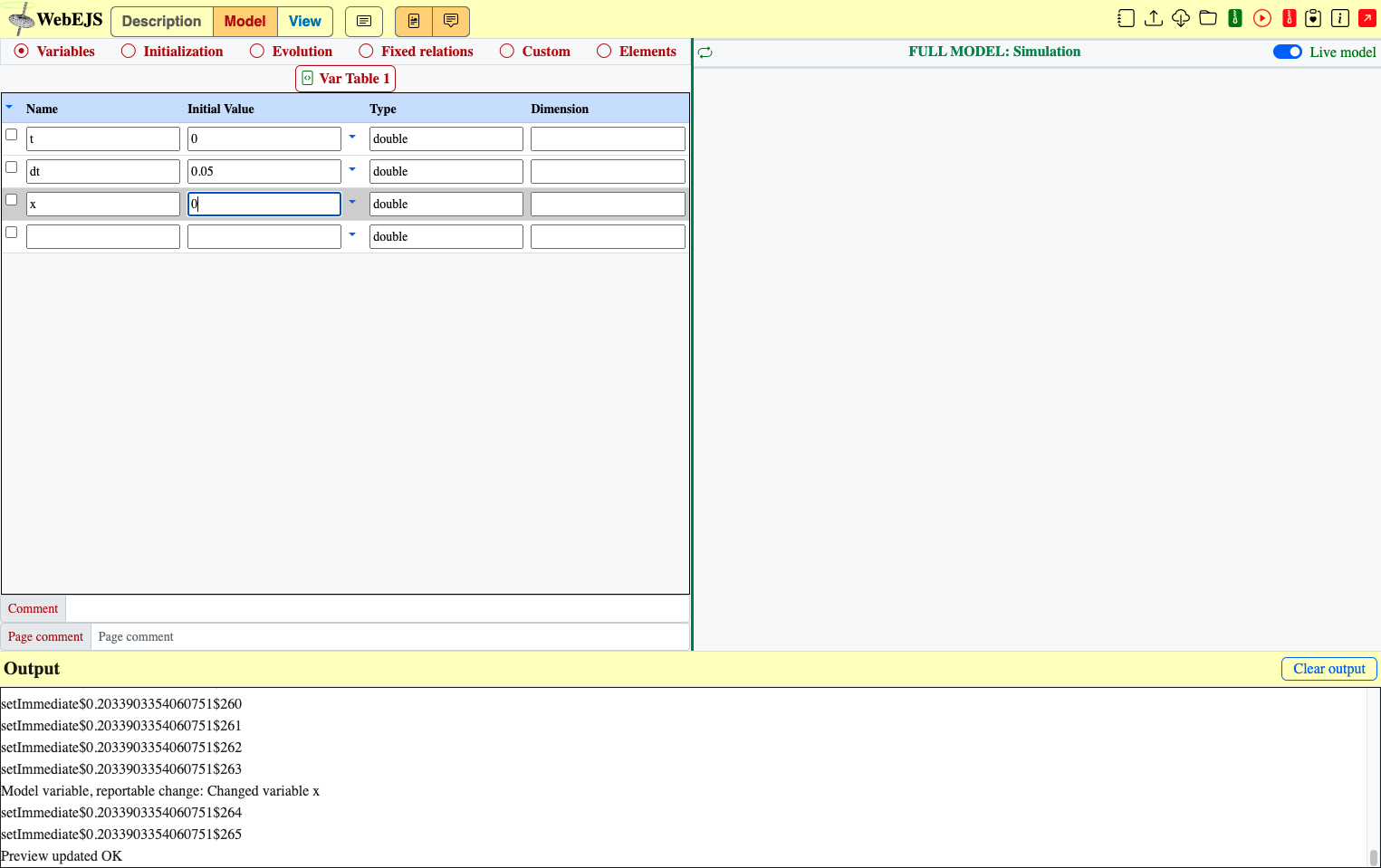Click the document page icon button
The image size is (1381, 868).
point(414,21)
